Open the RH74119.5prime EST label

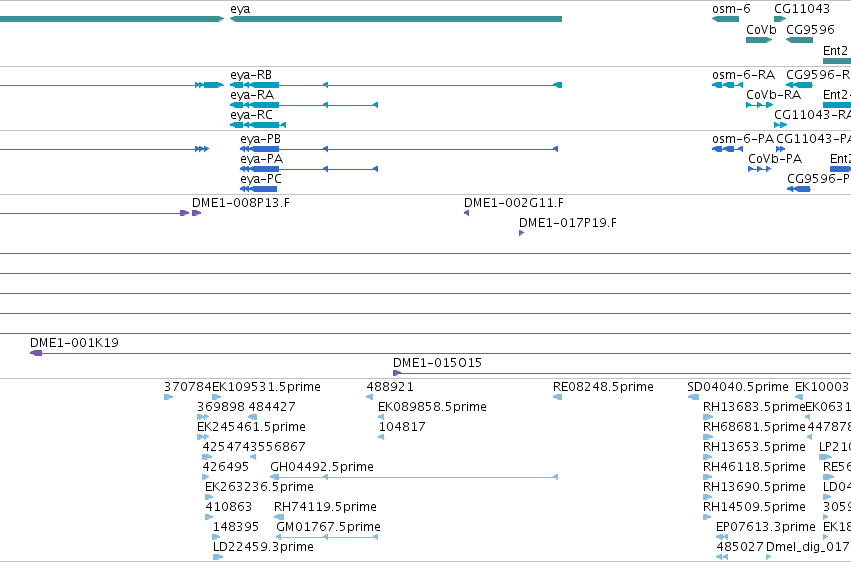coord(325,507)
